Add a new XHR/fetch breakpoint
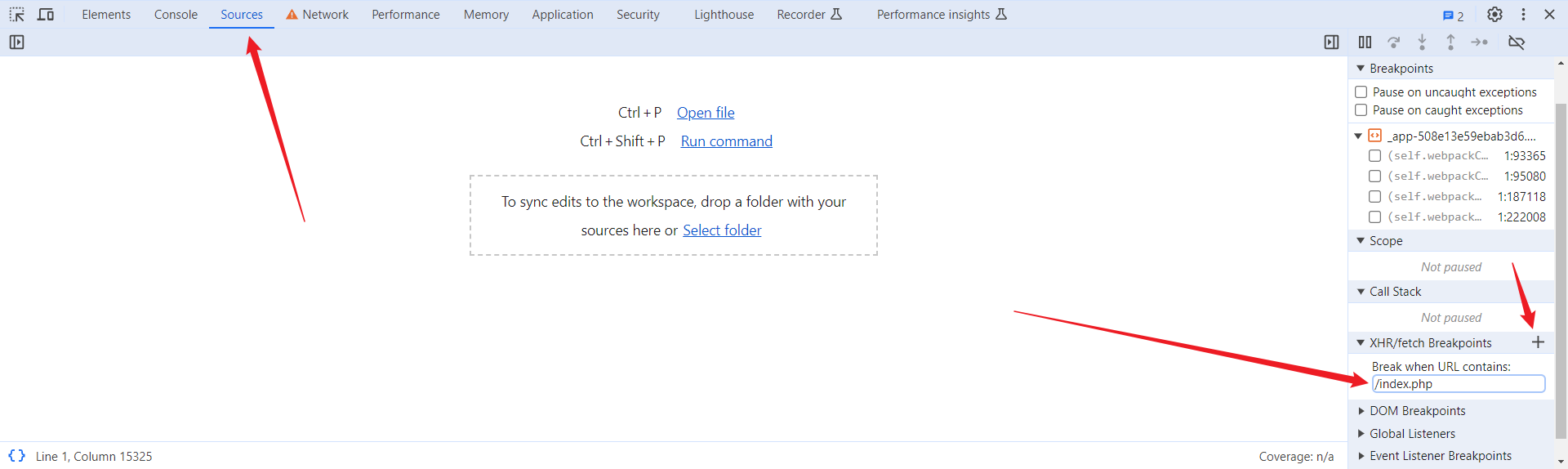This screenshot has width=1568, height=469. 1538,342
